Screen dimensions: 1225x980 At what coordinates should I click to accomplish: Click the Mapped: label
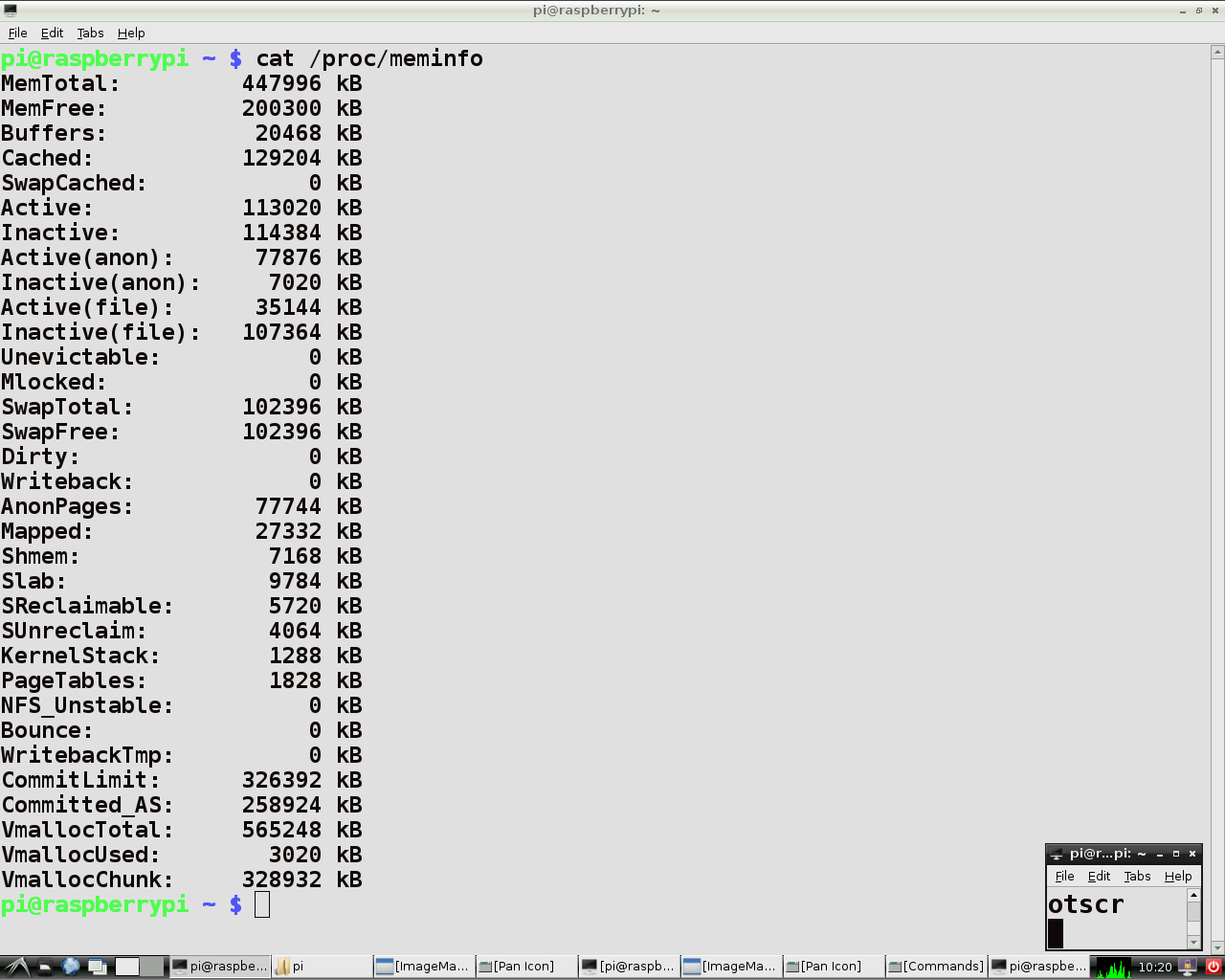pos(47,532)
